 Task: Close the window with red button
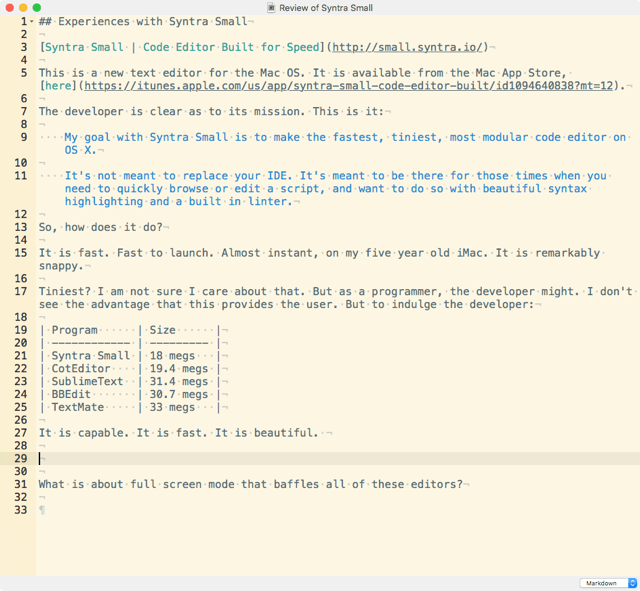pos(10,7)
